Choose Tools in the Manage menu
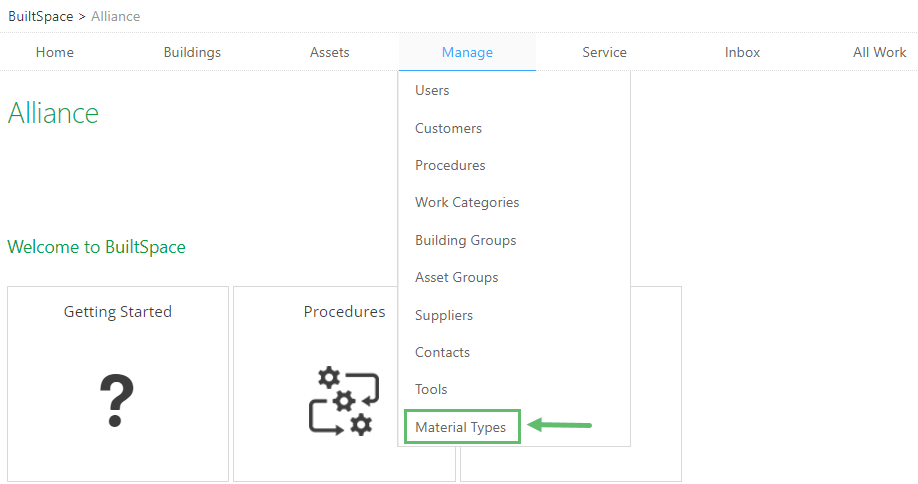The width and height of the screenshot is (918, 484). pos(431,389)
